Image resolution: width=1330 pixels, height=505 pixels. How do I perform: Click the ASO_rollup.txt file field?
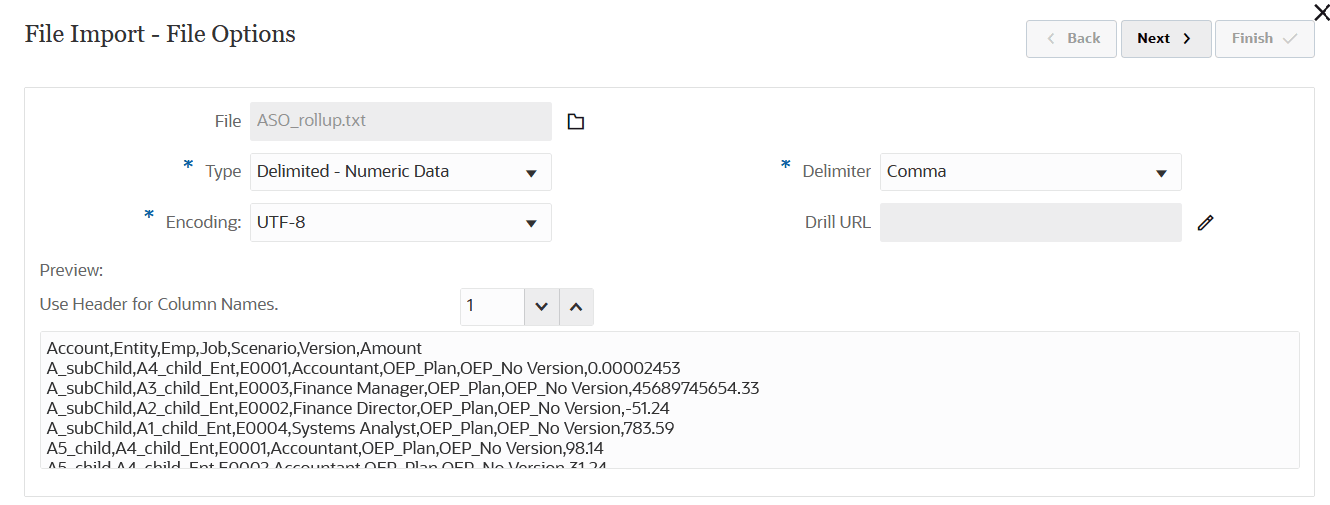(400, 122)
